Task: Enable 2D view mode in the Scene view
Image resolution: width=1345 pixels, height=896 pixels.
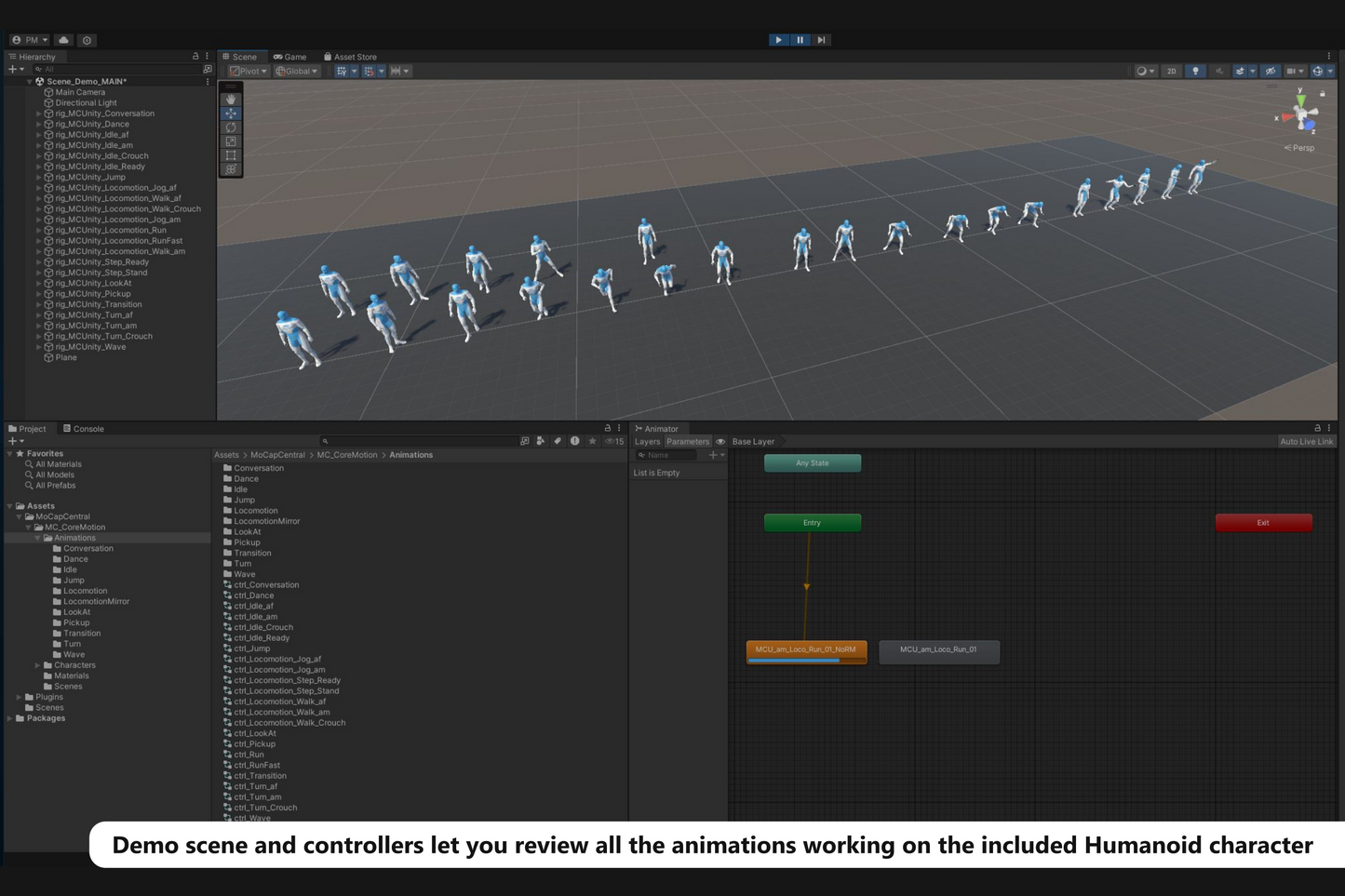Action: (1173, 71)
